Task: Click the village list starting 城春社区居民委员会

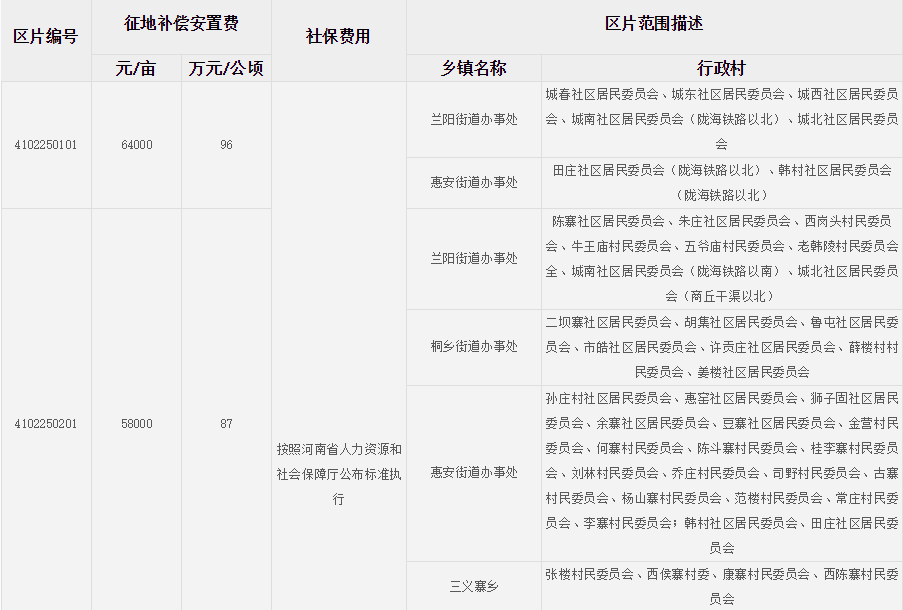Action: coord(722,119)
